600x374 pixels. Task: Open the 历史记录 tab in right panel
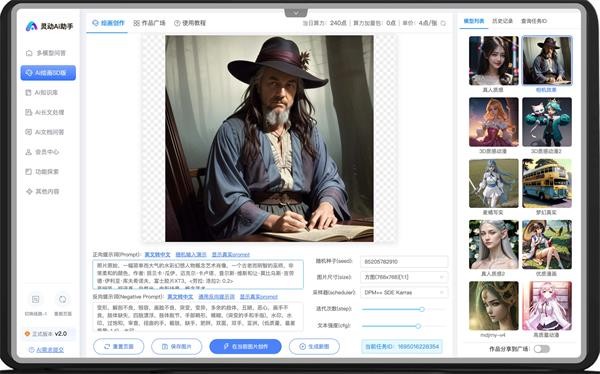click(502, 21)
